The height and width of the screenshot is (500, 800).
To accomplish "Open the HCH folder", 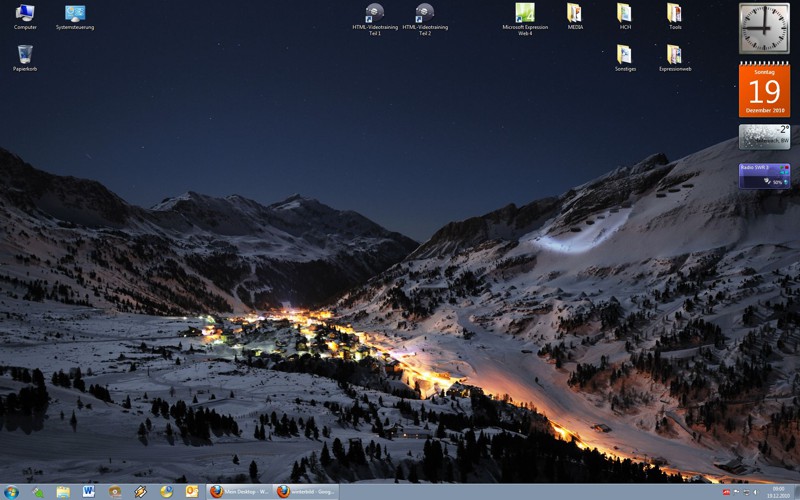I will click(x=625, y=14).
